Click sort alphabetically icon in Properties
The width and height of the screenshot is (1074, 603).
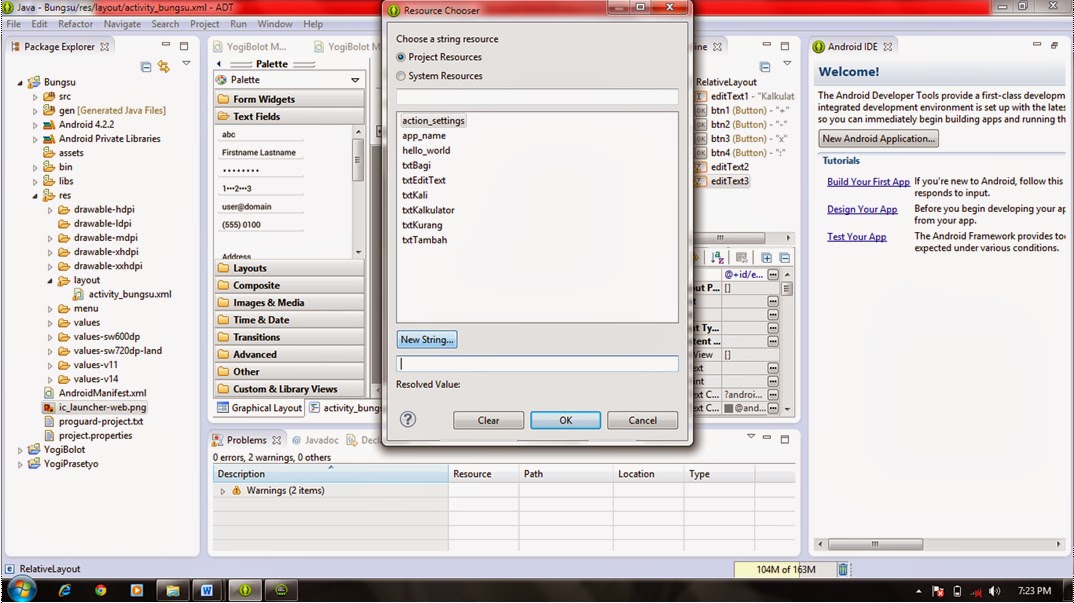[717, 258]
